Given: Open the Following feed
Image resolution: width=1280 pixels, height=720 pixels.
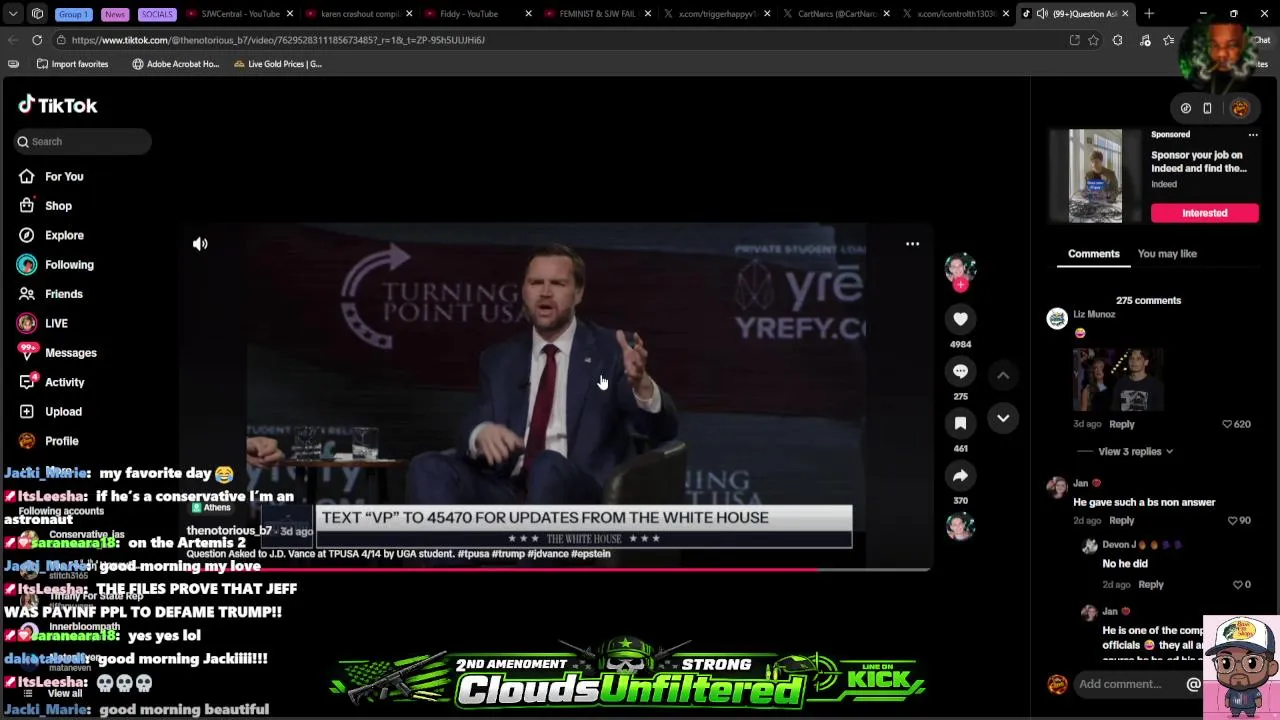Looking at the screenshot, I should 69,265.
